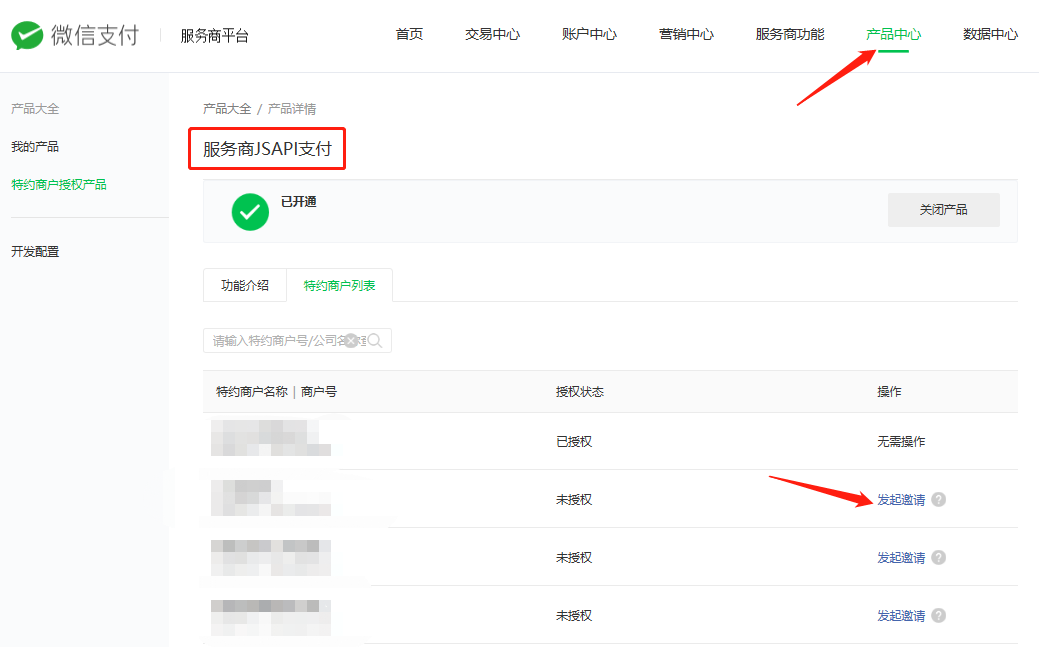Open the 首页 top navigation item
The height and width of the screenshot is (647, 1039).
tap(409, 34)
